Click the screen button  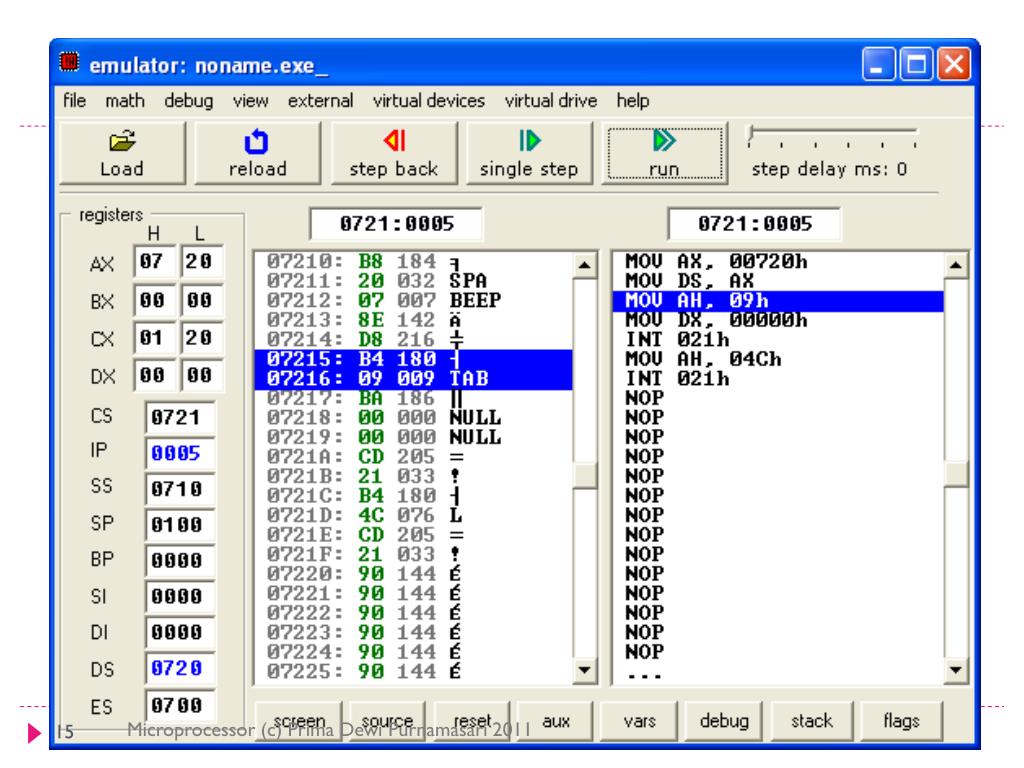[x=299, y=721]
